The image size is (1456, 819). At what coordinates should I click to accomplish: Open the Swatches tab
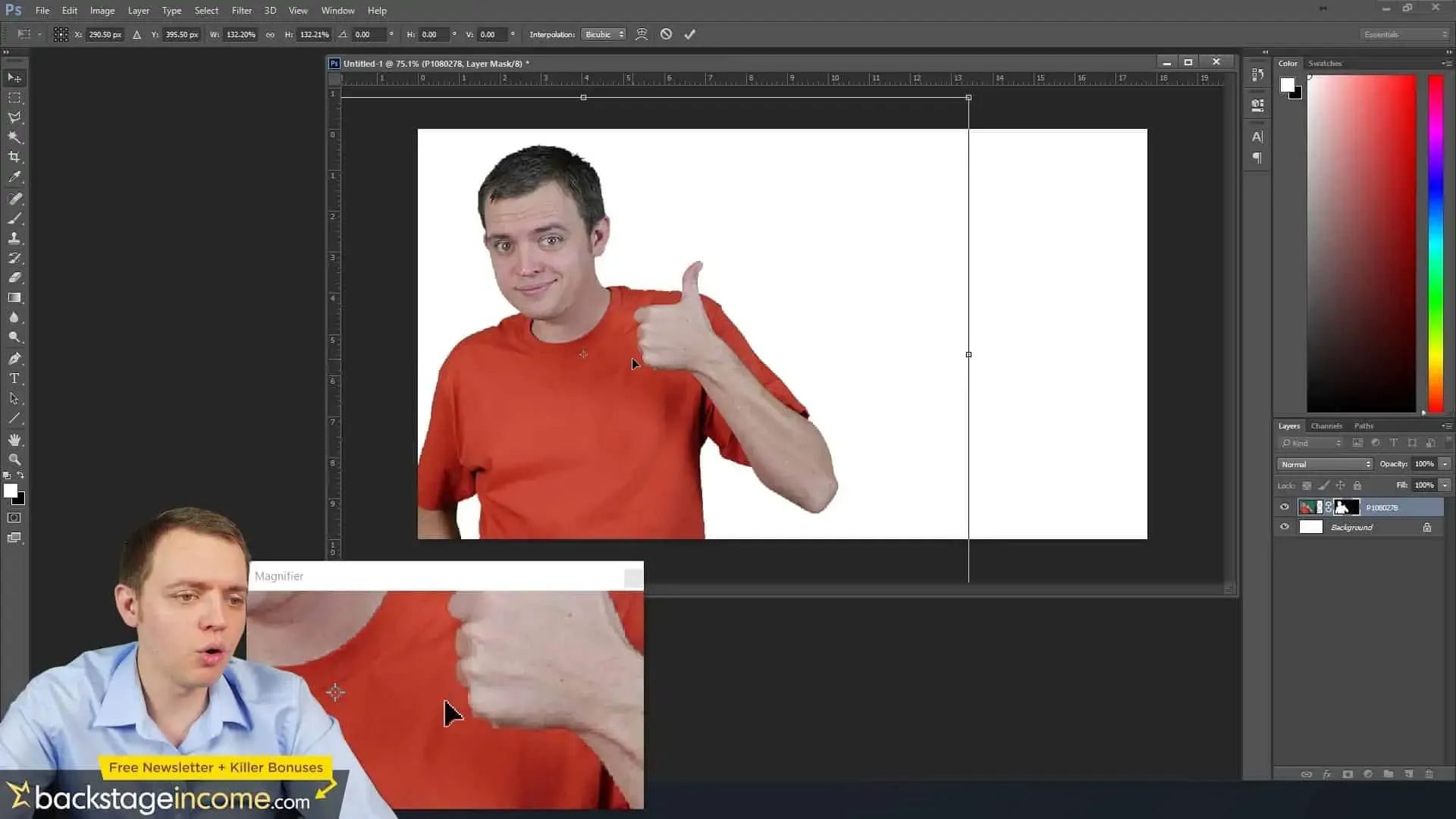[1324, 63]
